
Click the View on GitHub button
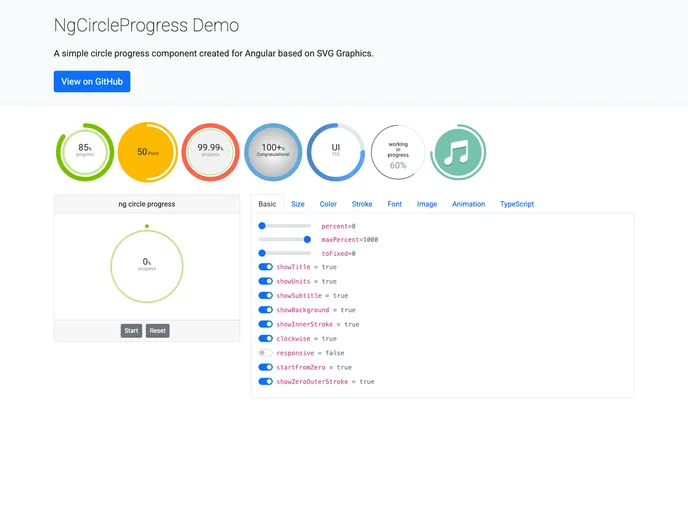[x=92, y=82]
